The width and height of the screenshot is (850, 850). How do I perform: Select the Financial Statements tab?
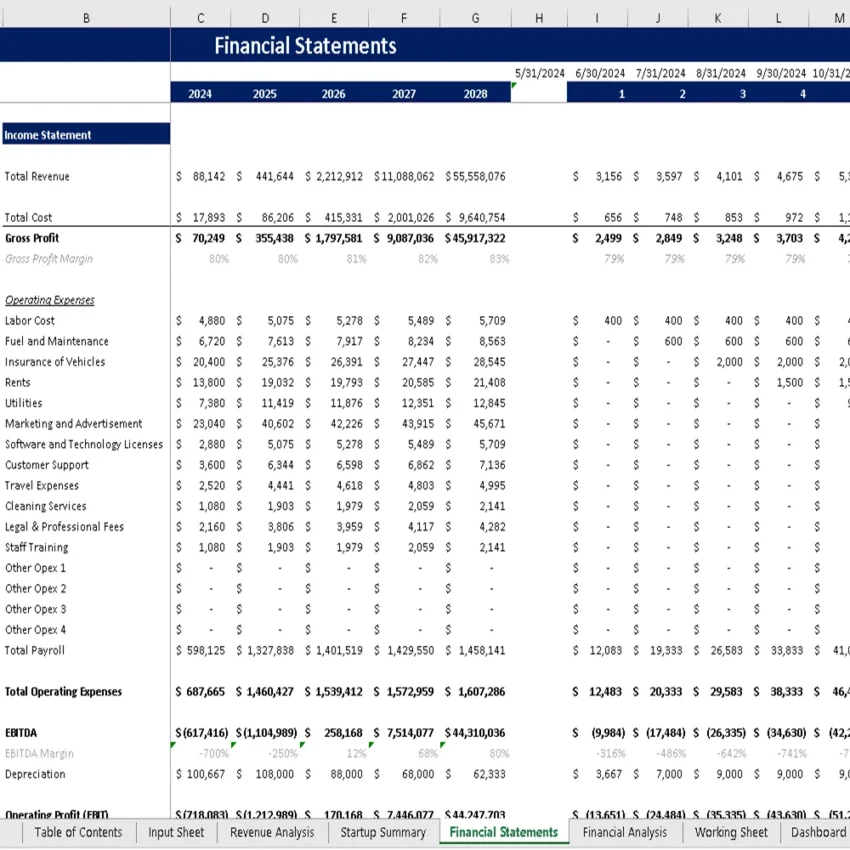coord(504,832)
